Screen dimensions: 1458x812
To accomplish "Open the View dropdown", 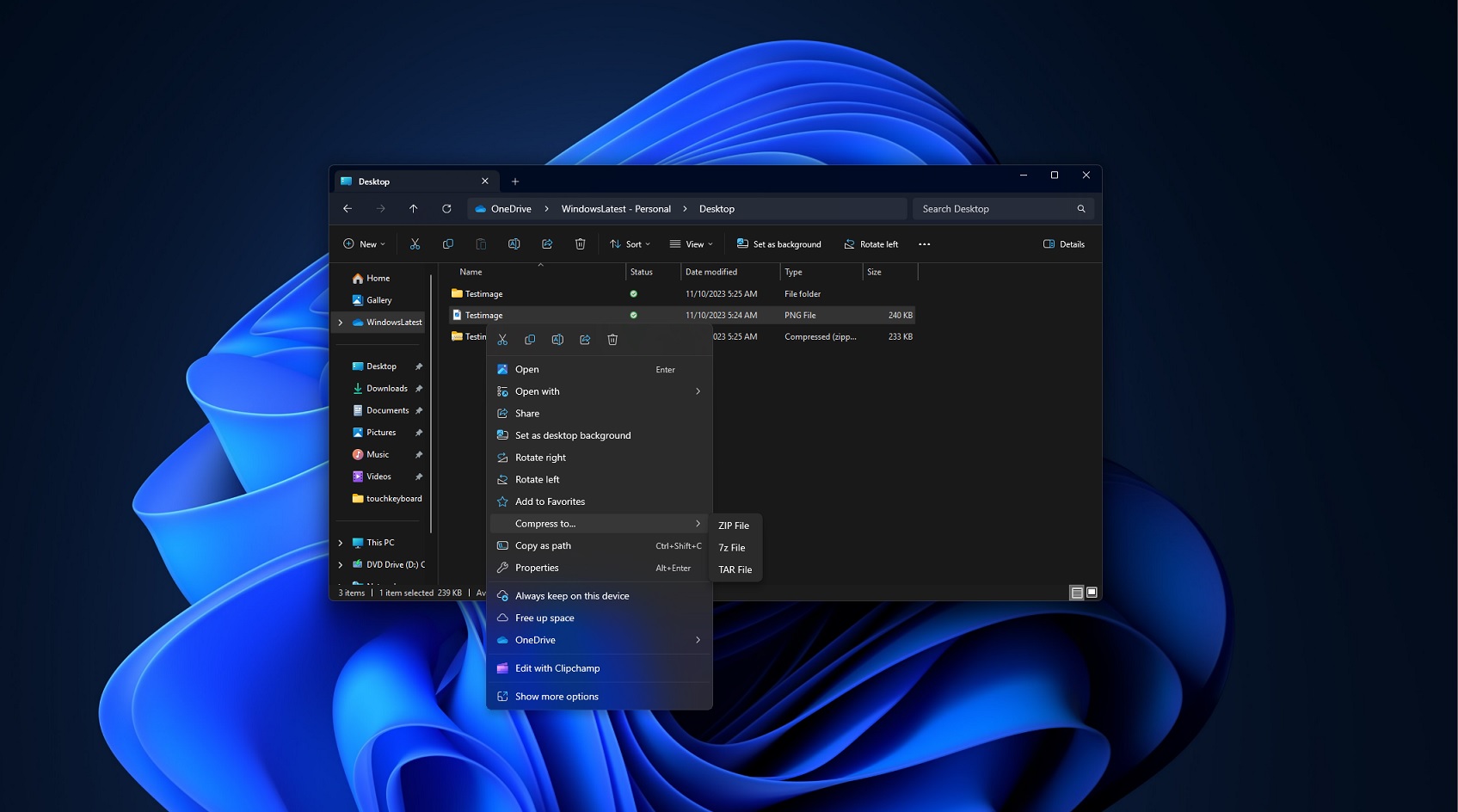I will coord(692,243).
